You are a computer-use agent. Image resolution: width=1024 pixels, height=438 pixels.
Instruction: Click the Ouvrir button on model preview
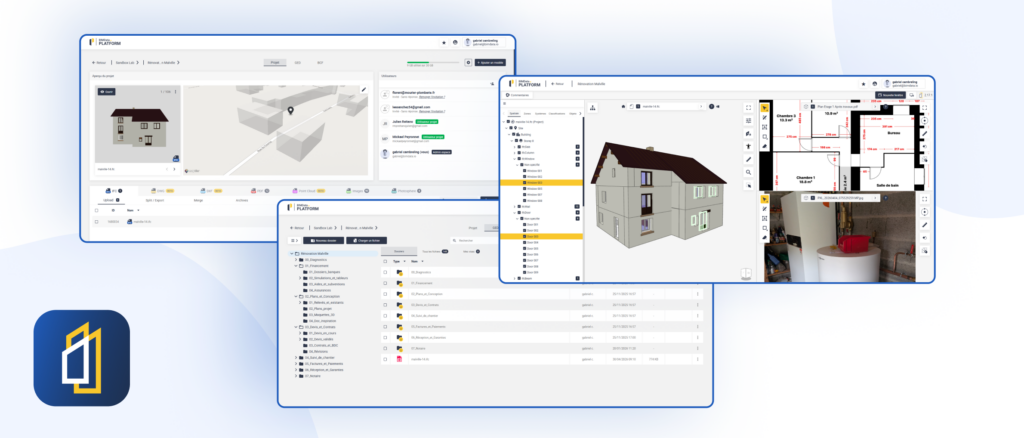(106, 91)
